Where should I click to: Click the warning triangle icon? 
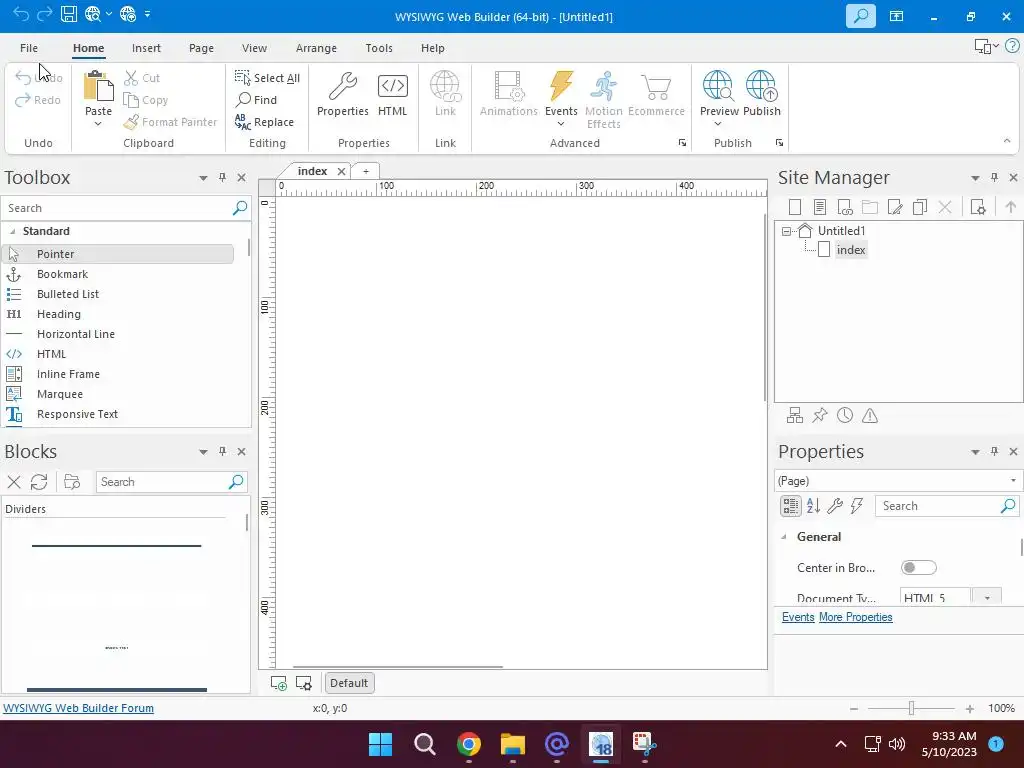coord(870,415)
